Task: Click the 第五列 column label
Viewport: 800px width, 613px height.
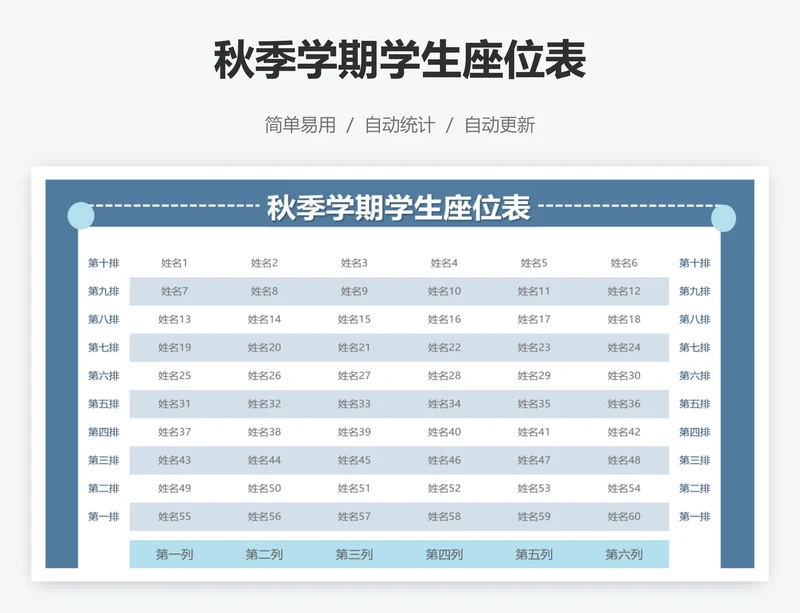Action: click(x=534, y=554)
